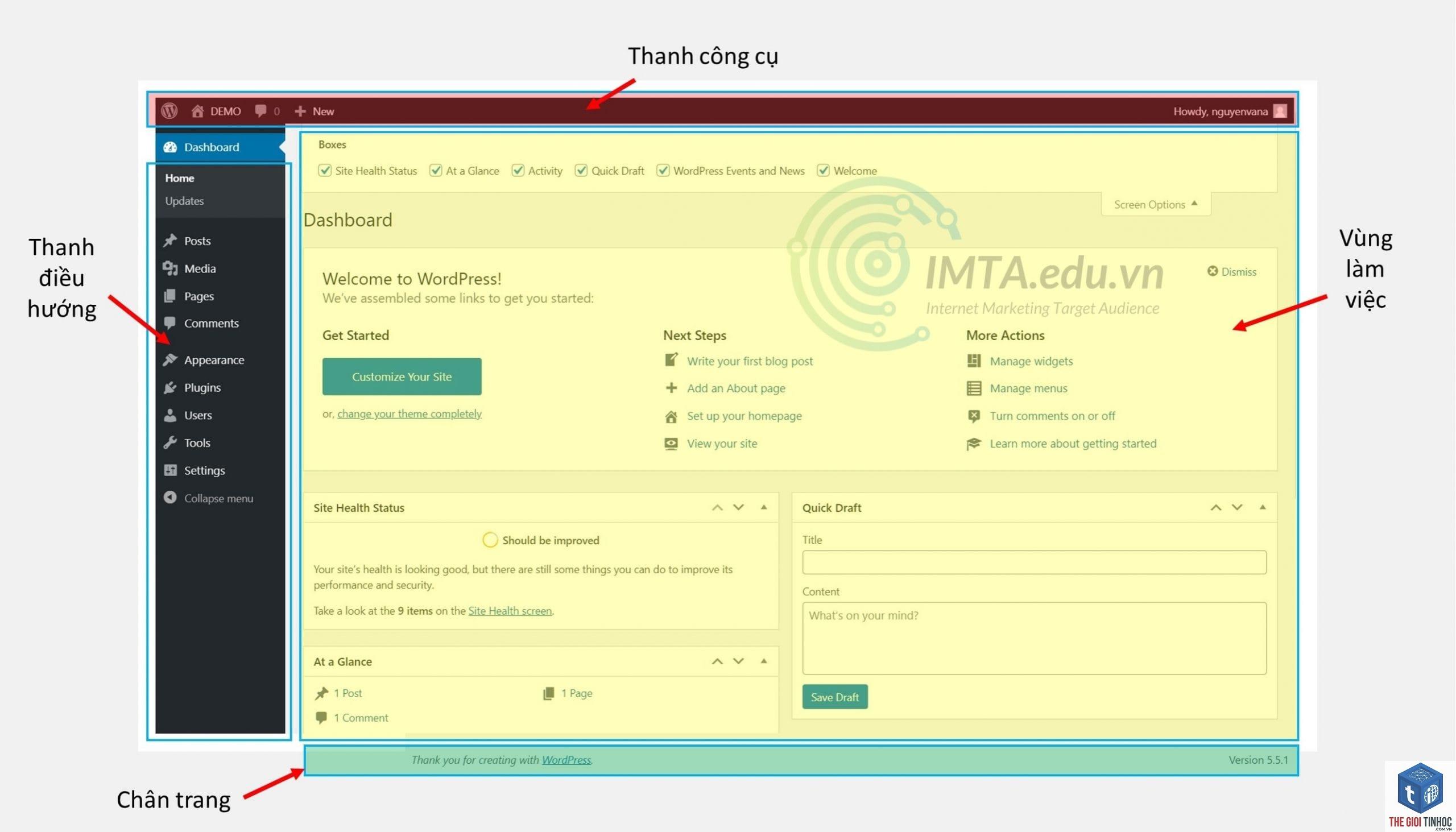Viewport: 1456px width, 832px height.
Task: Collapse the Quick Draft panel triangle
Action: pos(1263,507)
